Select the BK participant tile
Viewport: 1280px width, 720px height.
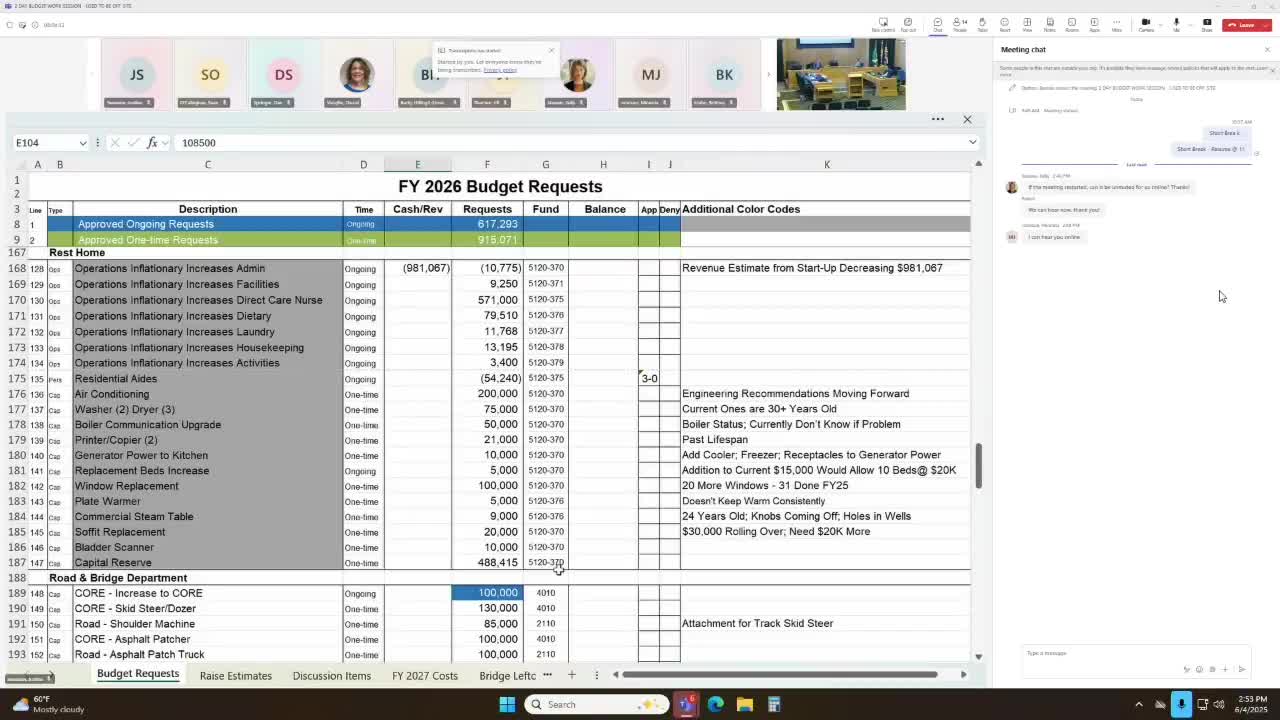[724, 74]
